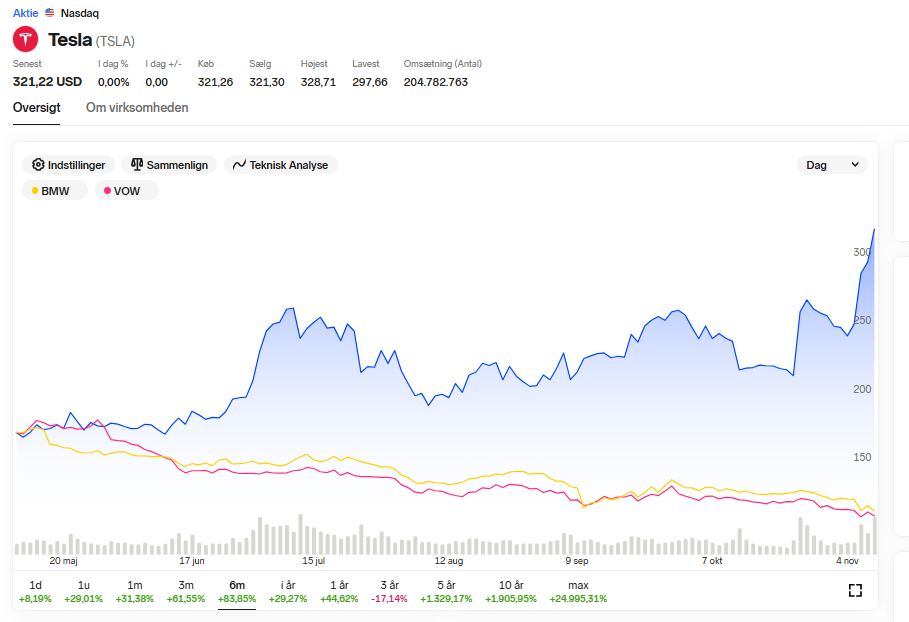The width and height of the screenshot is (909, 622).
Task: Click the 17 jun date marker
Action: 192,561
